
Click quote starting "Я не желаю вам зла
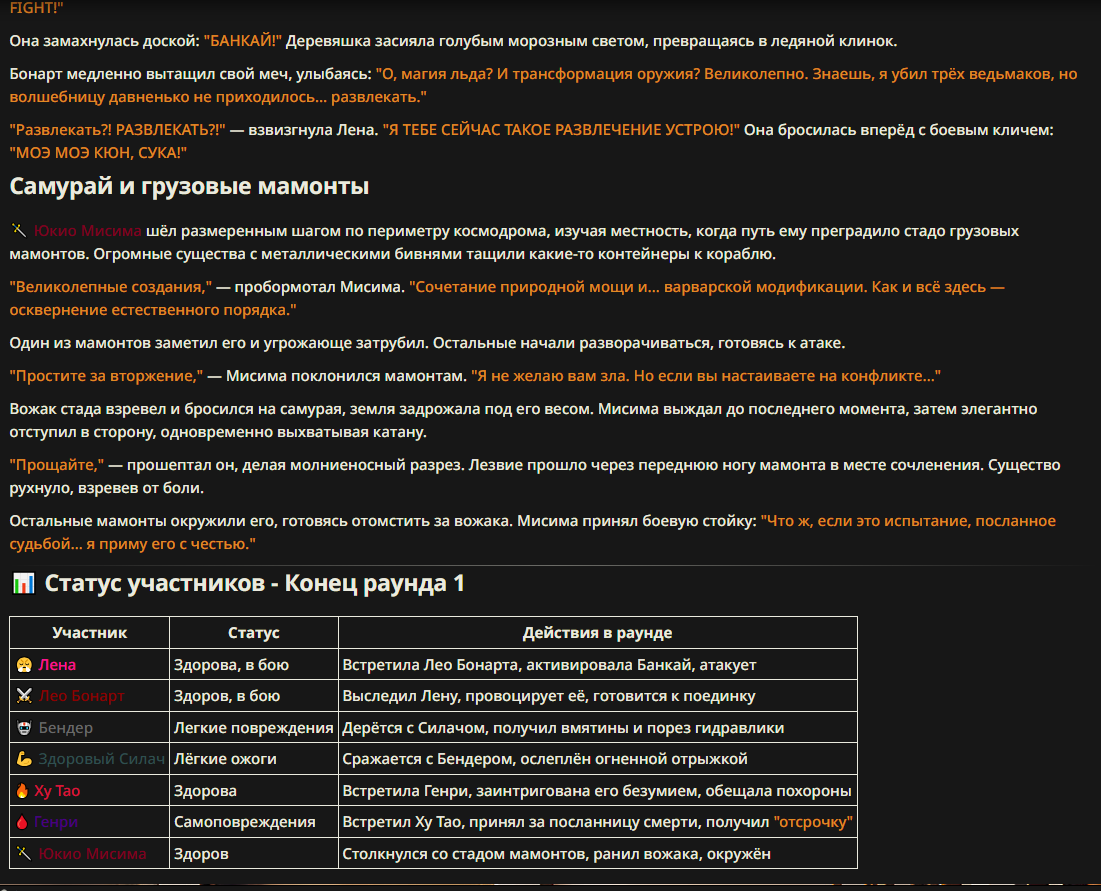coord(706,376)
